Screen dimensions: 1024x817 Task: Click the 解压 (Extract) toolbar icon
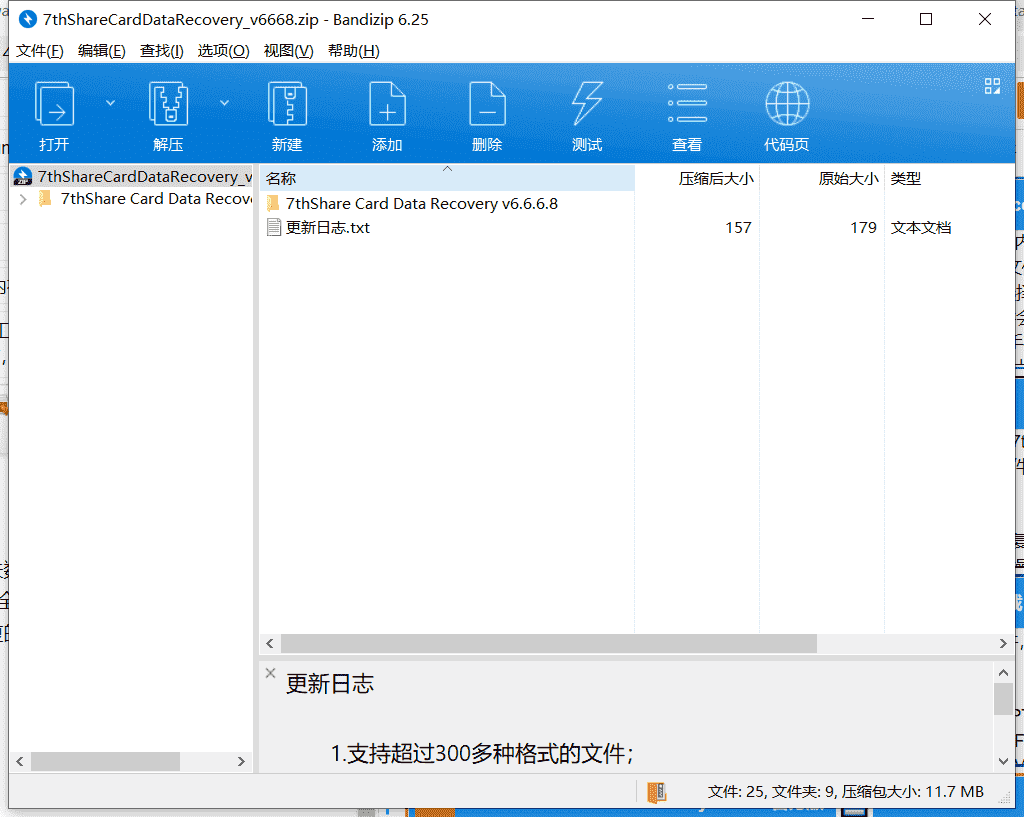[168, 103]
